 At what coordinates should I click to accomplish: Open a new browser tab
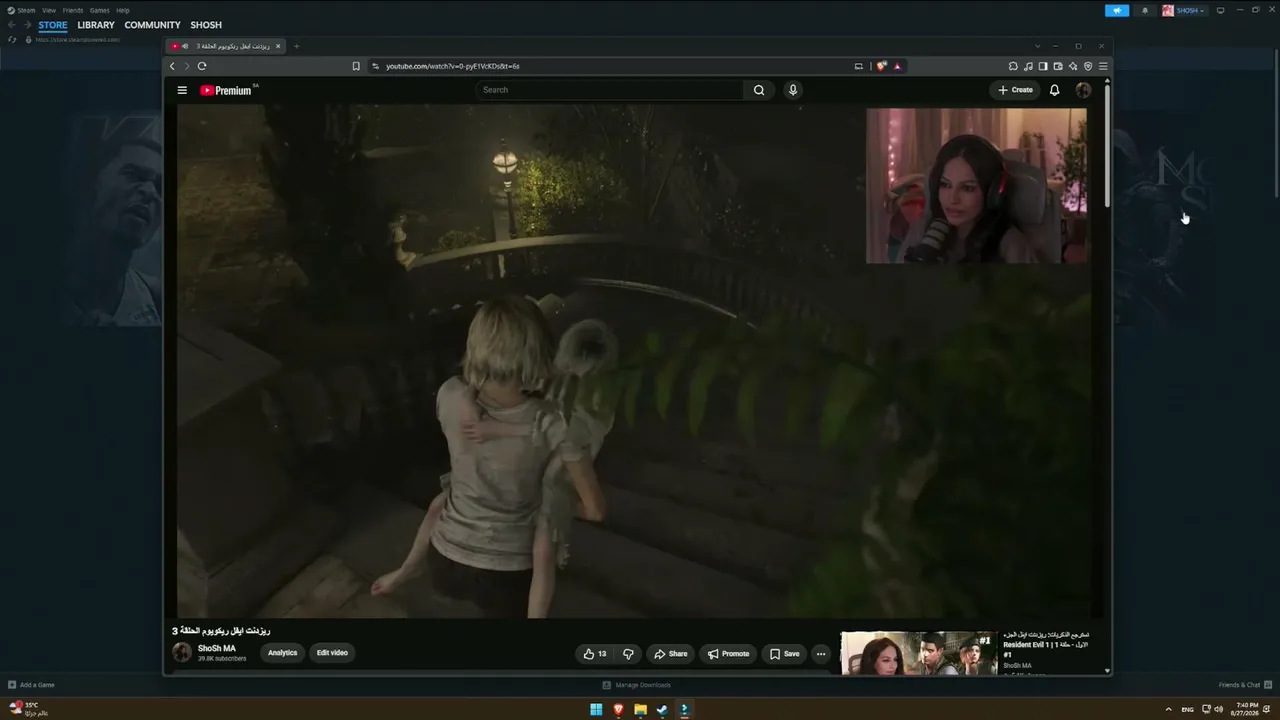click(296, 46)
